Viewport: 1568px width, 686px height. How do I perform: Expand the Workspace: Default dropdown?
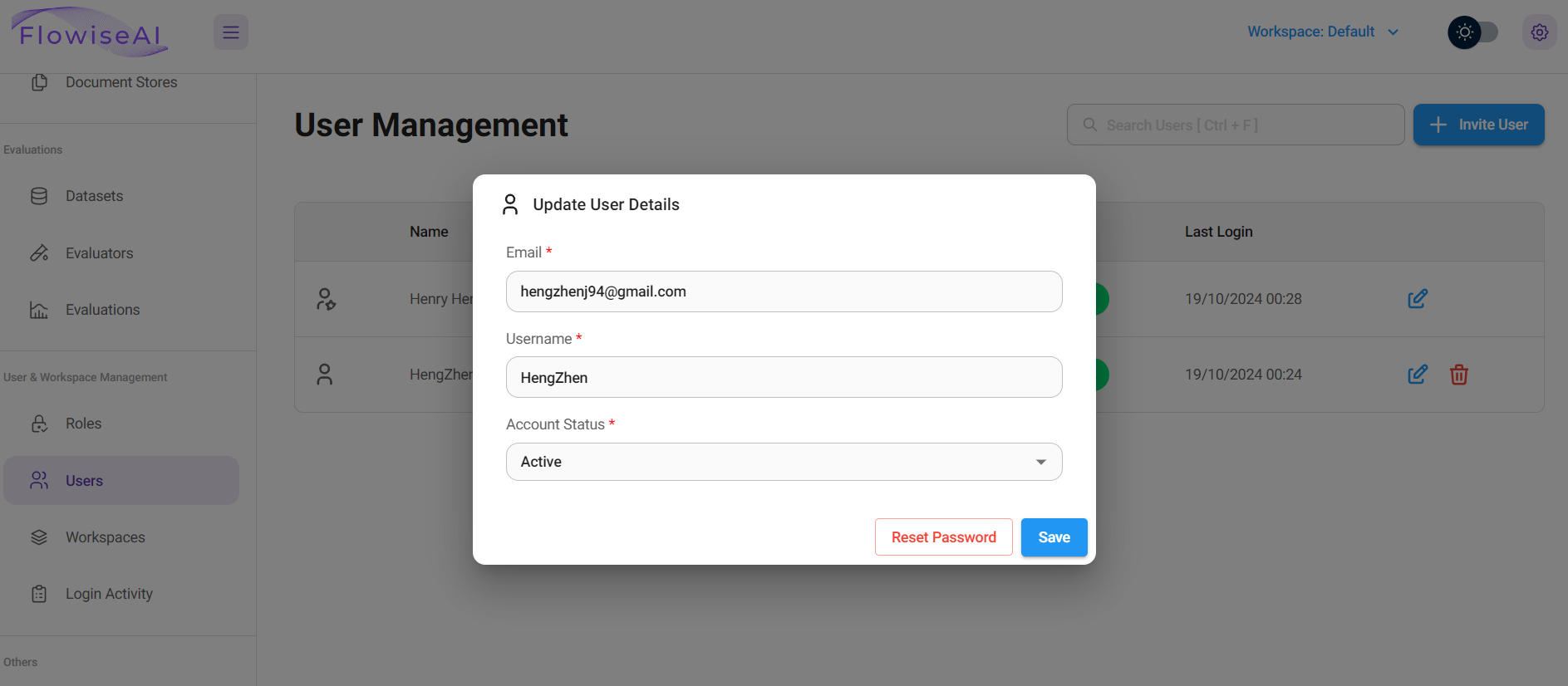[x=1323, y=32]
